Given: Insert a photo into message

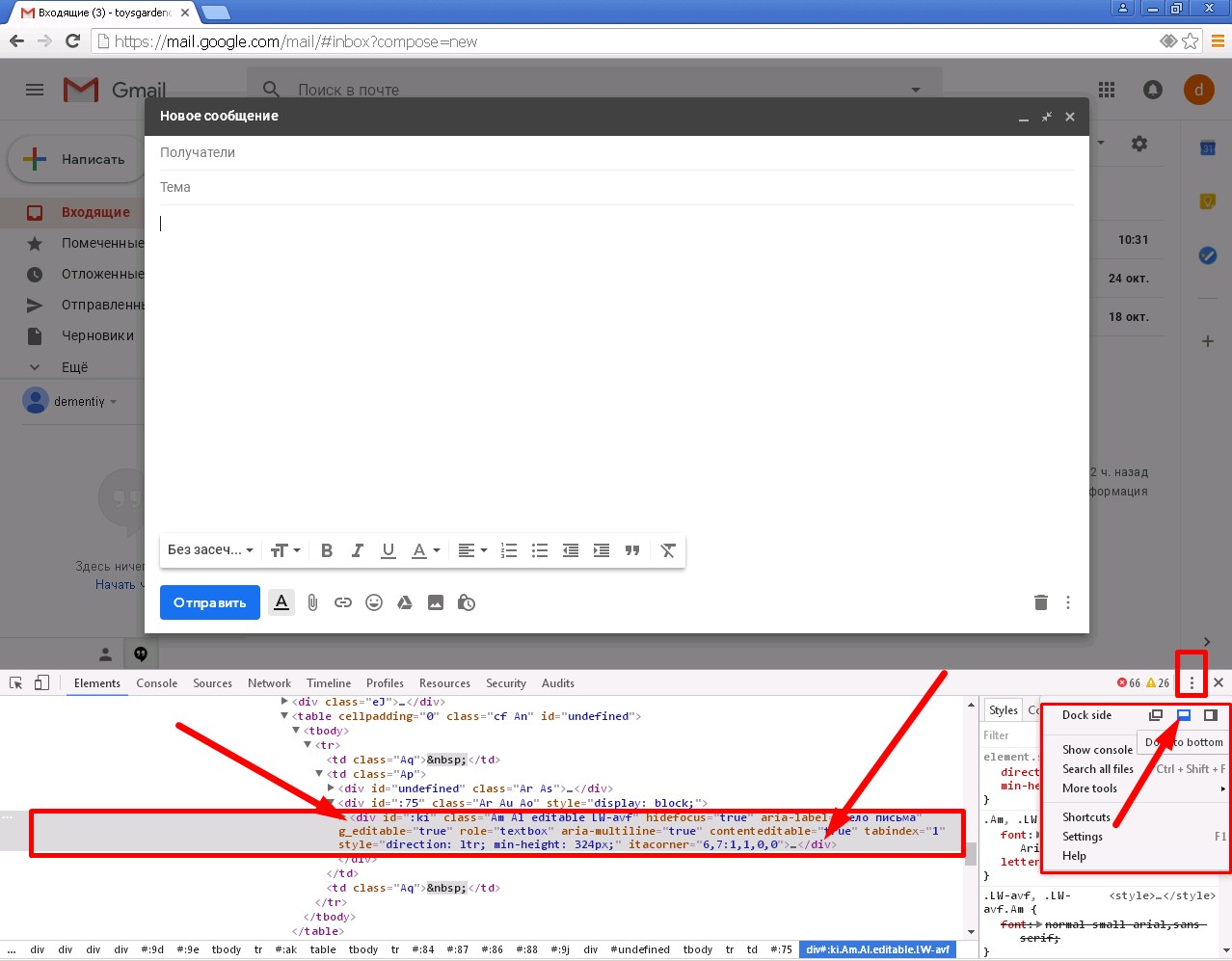Looking at the screenshot, I should click(436, 602).
